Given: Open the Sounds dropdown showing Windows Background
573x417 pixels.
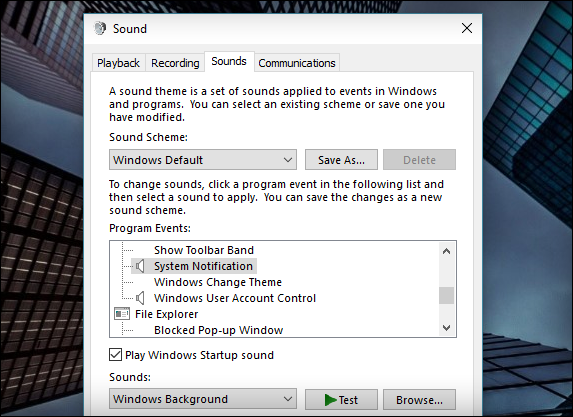Looking at the screenshot, I should coord(203,399).
